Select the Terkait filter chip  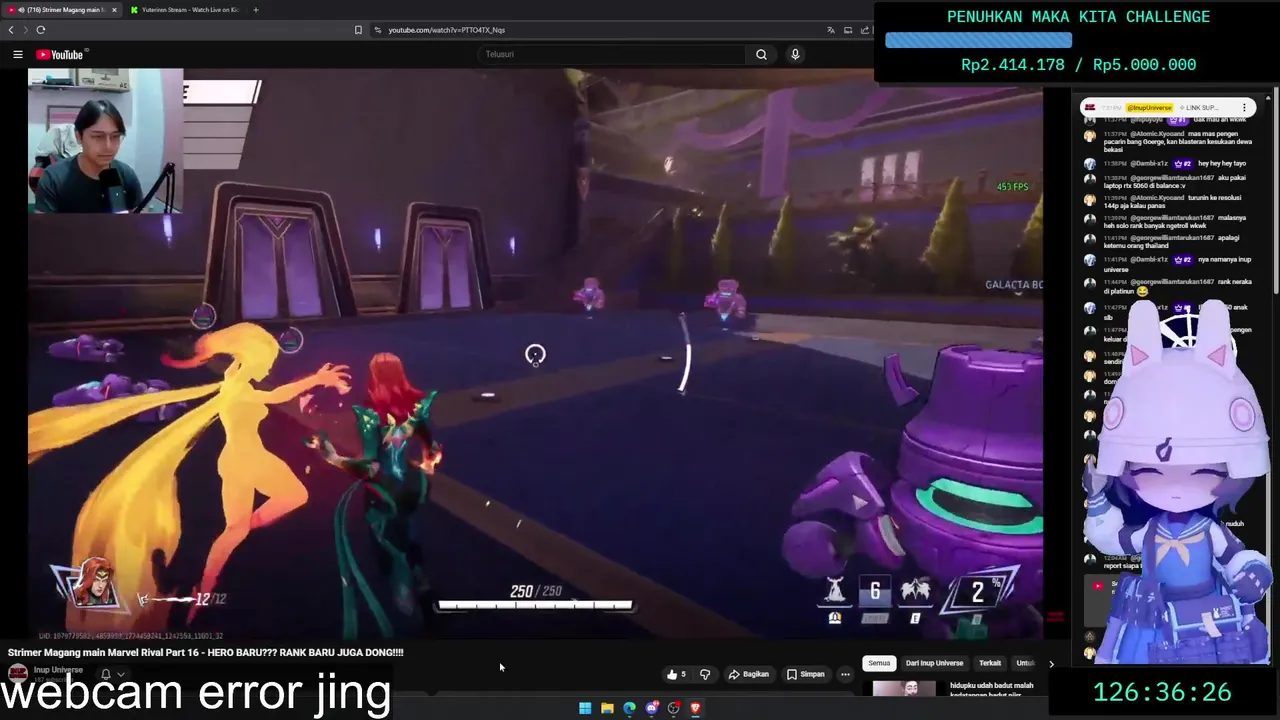(990, 663)
